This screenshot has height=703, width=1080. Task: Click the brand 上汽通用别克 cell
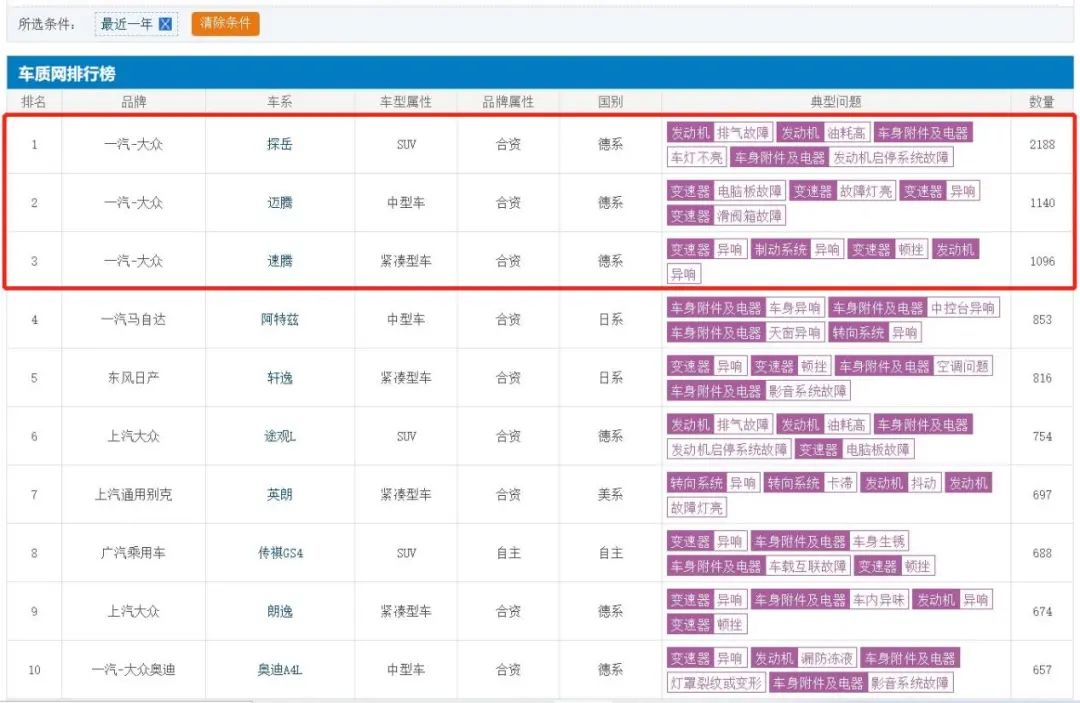134,494
